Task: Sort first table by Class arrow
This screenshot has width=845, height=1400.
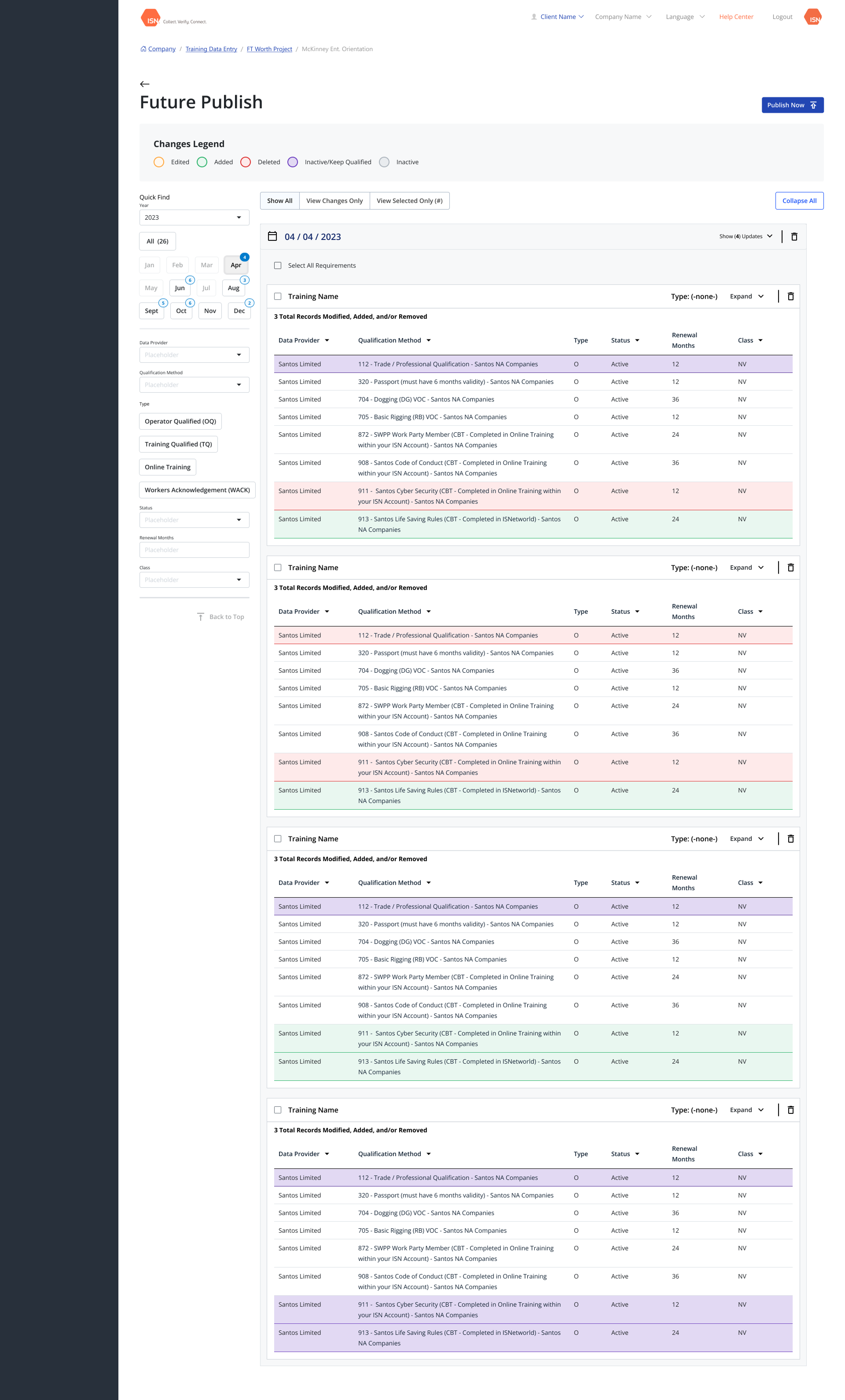Action: point(760,340)
